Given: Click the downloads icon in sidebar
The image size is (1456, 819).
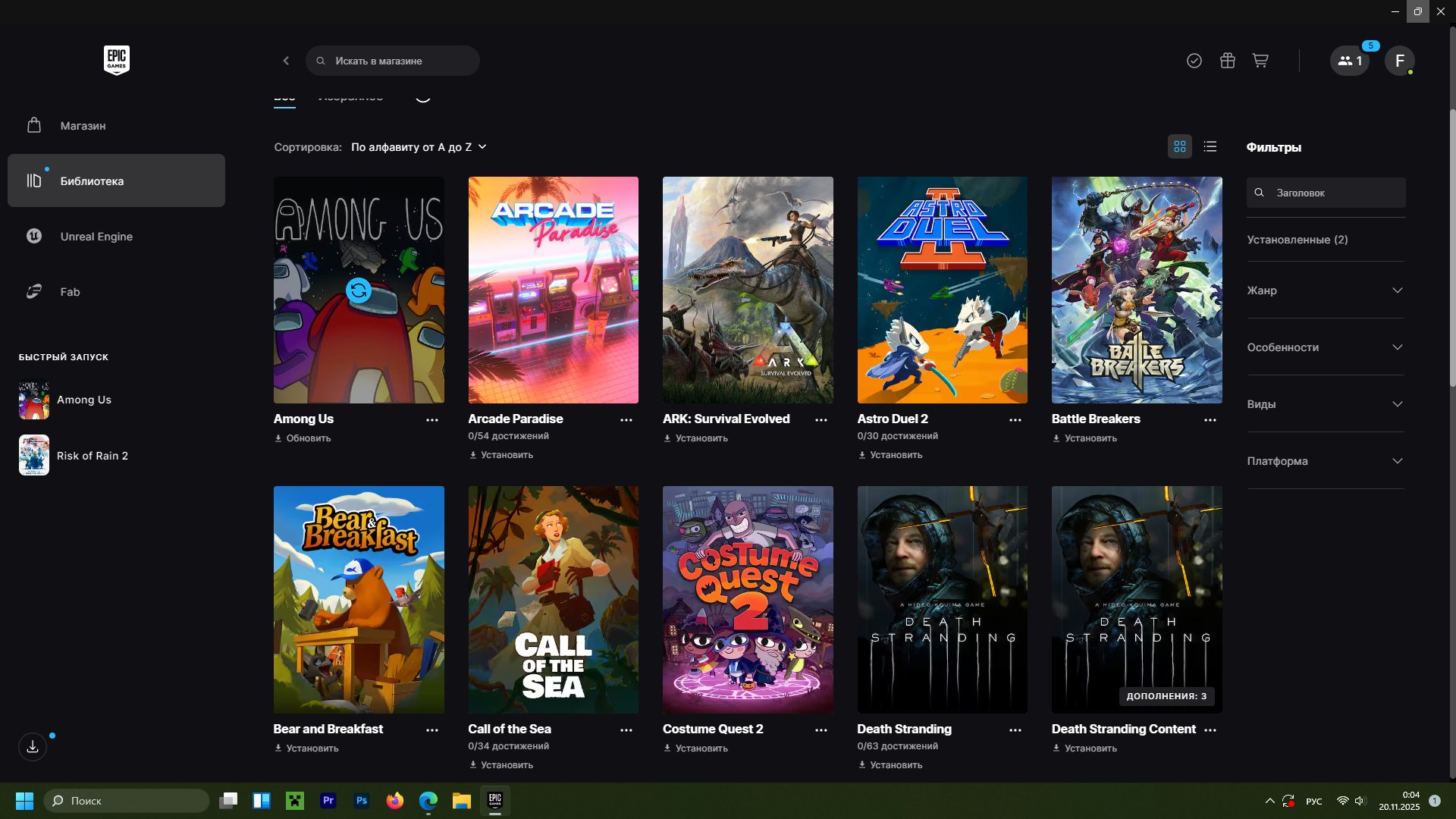Looking at the screenshot, I should click(33, 747).
